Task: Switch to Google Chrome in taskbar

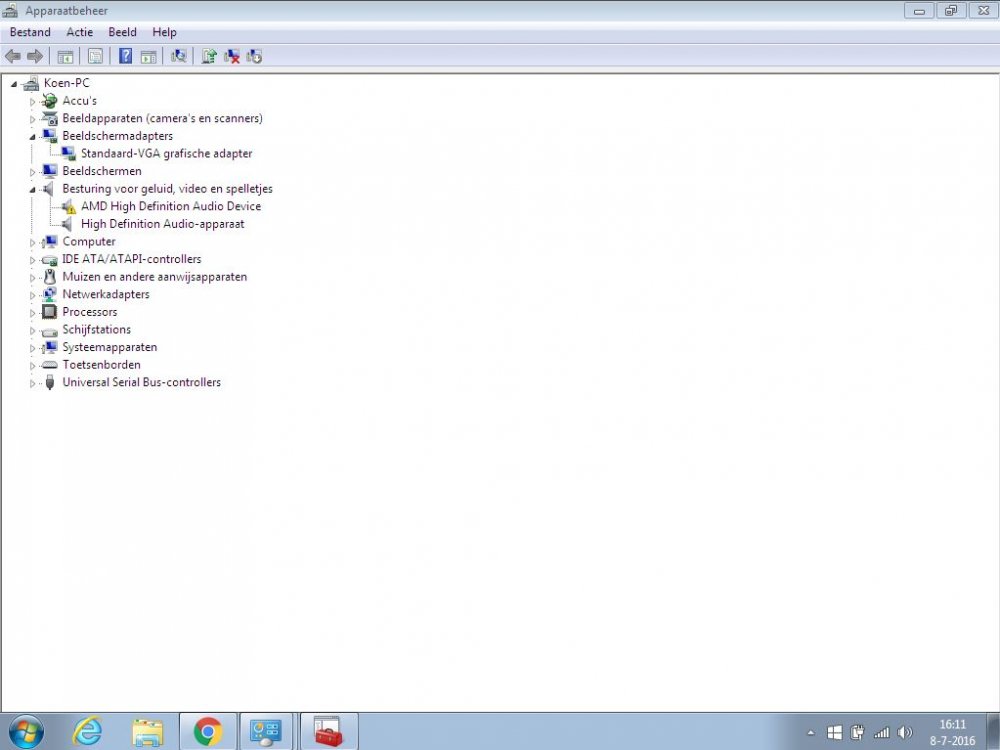Action: (208, 732)
